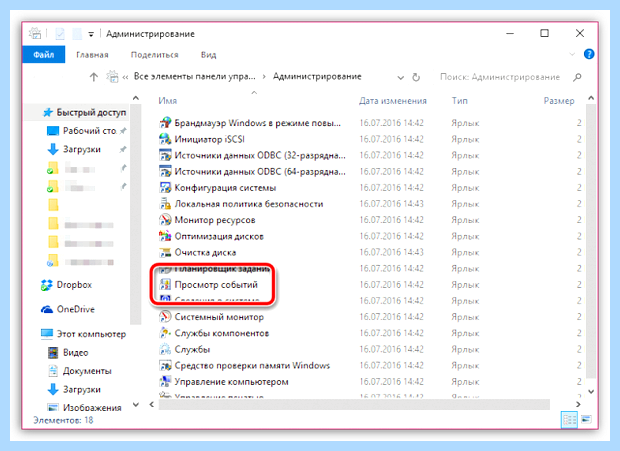Select the Монитор ресурсов icon
Screen dimensions: 620x451
[165, 220]
